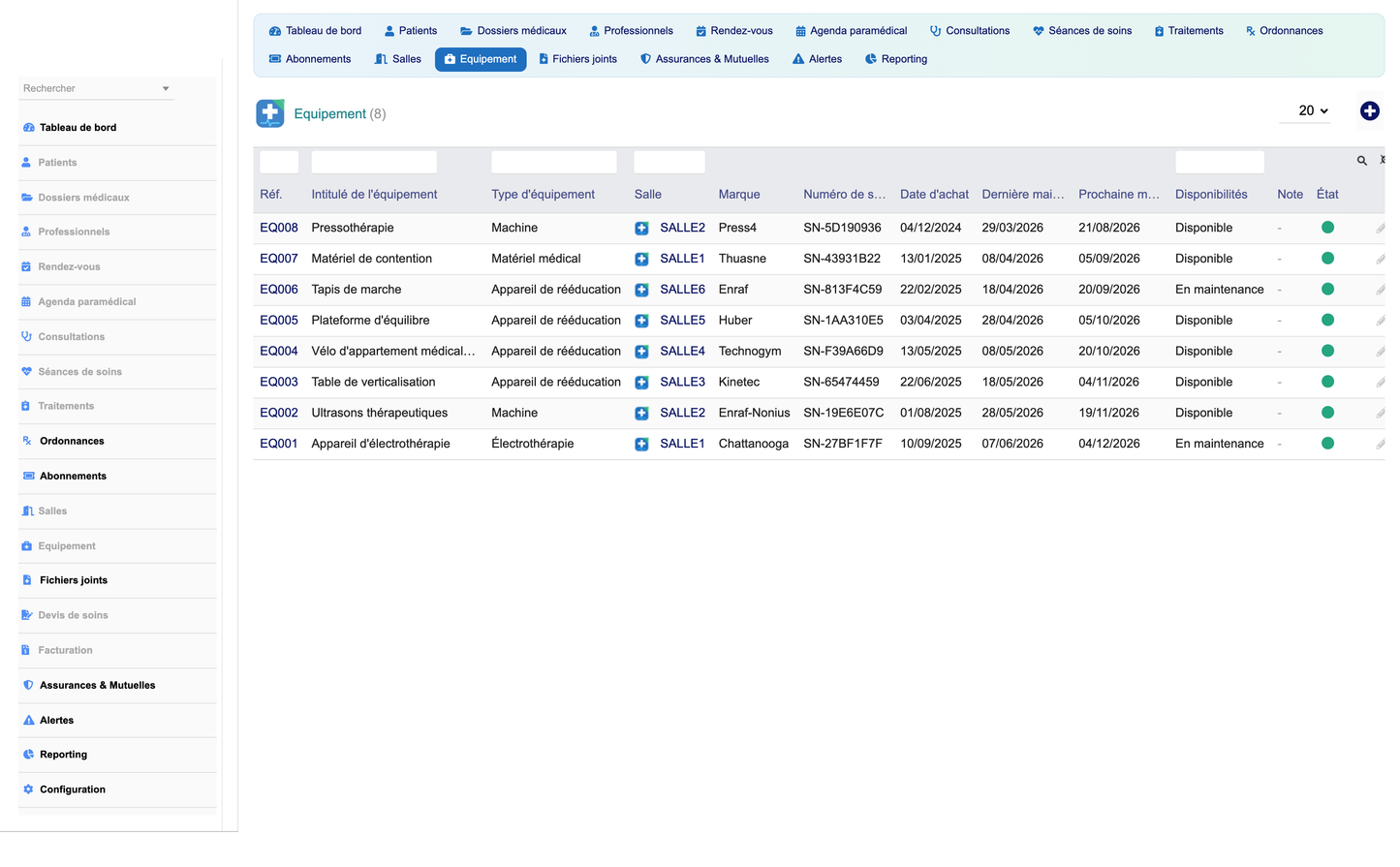Click Assurances & Mutuelles shield icon in sidebar
The height and width of the screenshot is (867, 1400).
point(28,685)
